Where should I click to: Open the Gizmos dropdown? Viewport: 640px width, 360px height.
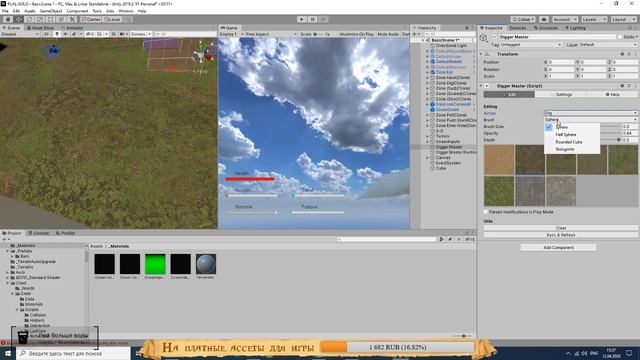click(x=140, y=34)
